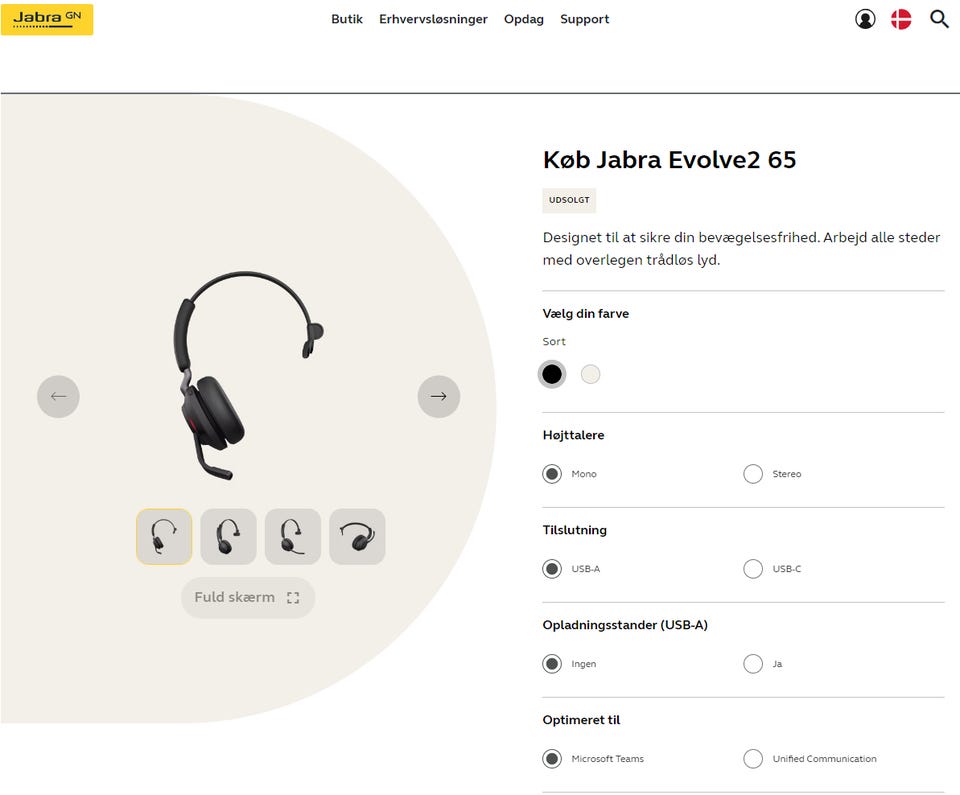The height and width of the screenshot is (795, 960).
Task: Go to next product image arrow
Action: coord(438,396)
